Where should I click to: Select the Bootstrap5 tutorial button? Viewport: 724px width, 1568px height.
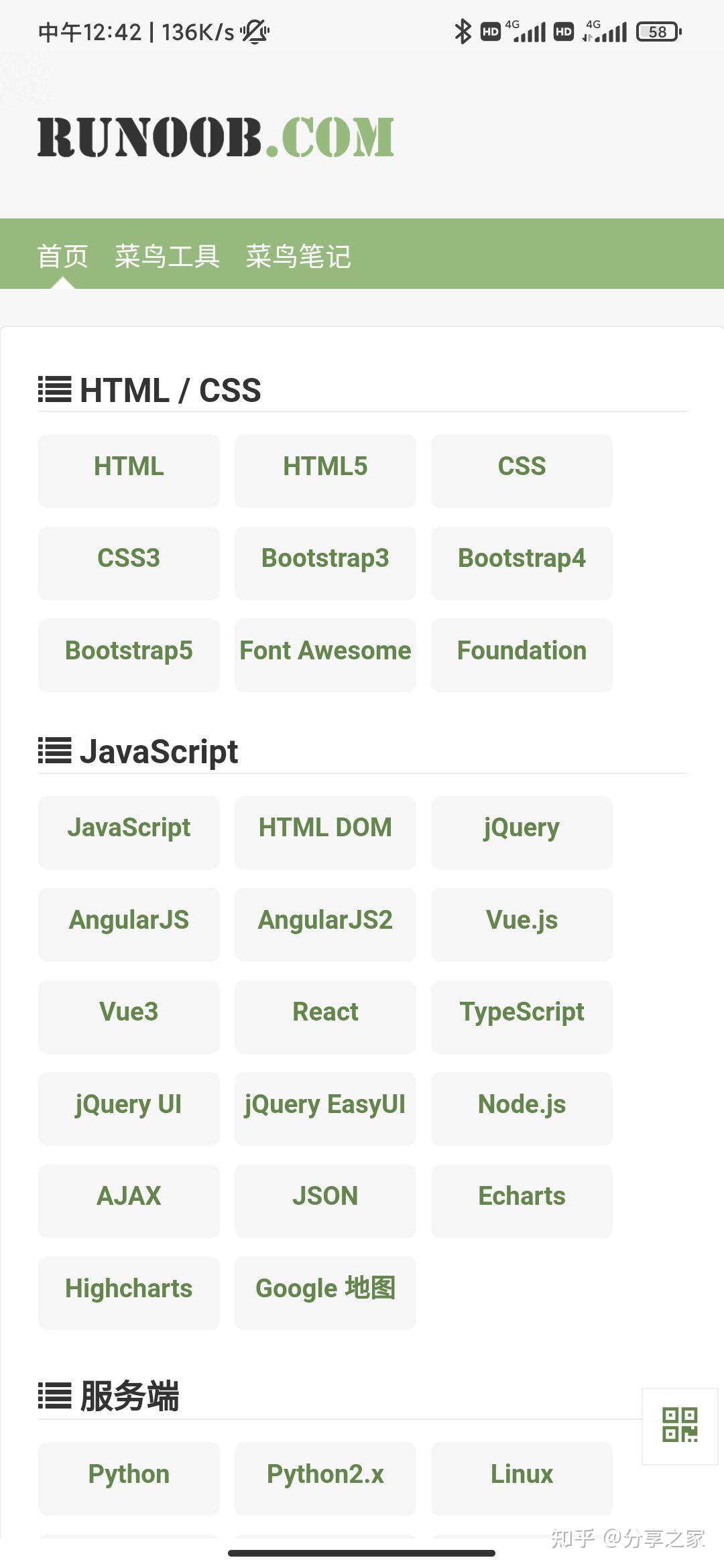[x=129, y=651]
